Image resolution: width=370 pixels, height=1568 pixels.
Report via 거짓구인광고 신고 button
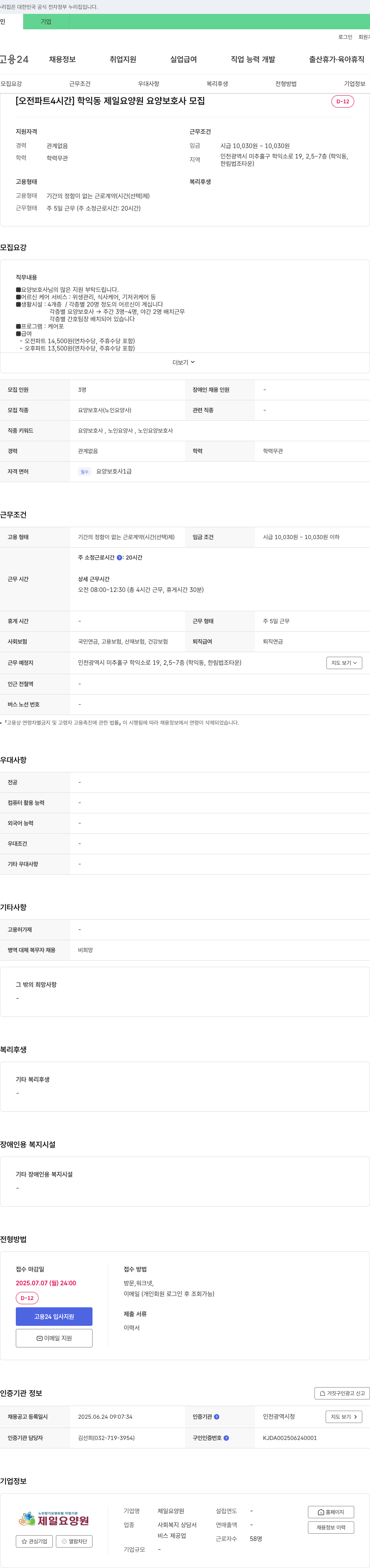pyautogui.click(x=342, y=1393)
